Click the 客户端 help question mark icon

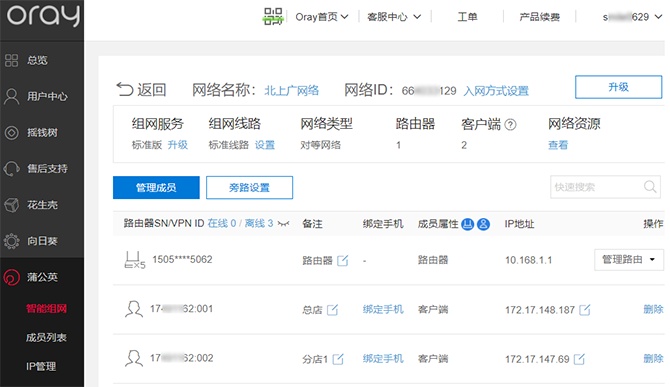point(510,124)
